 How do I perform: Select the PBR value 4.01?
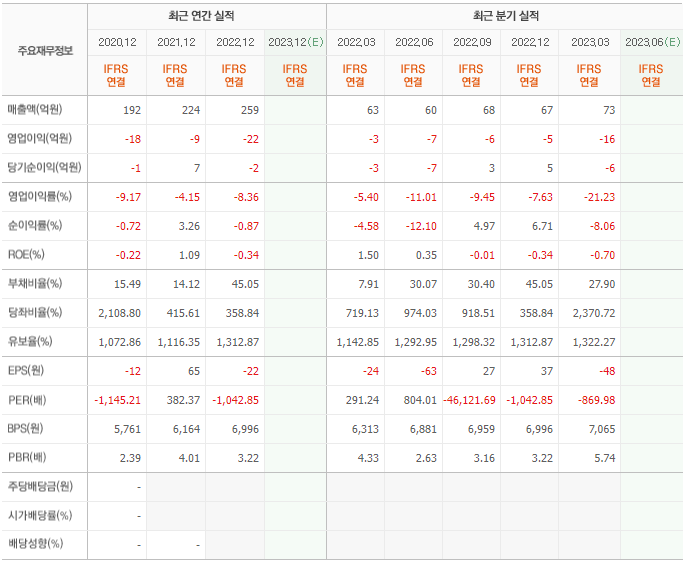(x=189, y=458)
